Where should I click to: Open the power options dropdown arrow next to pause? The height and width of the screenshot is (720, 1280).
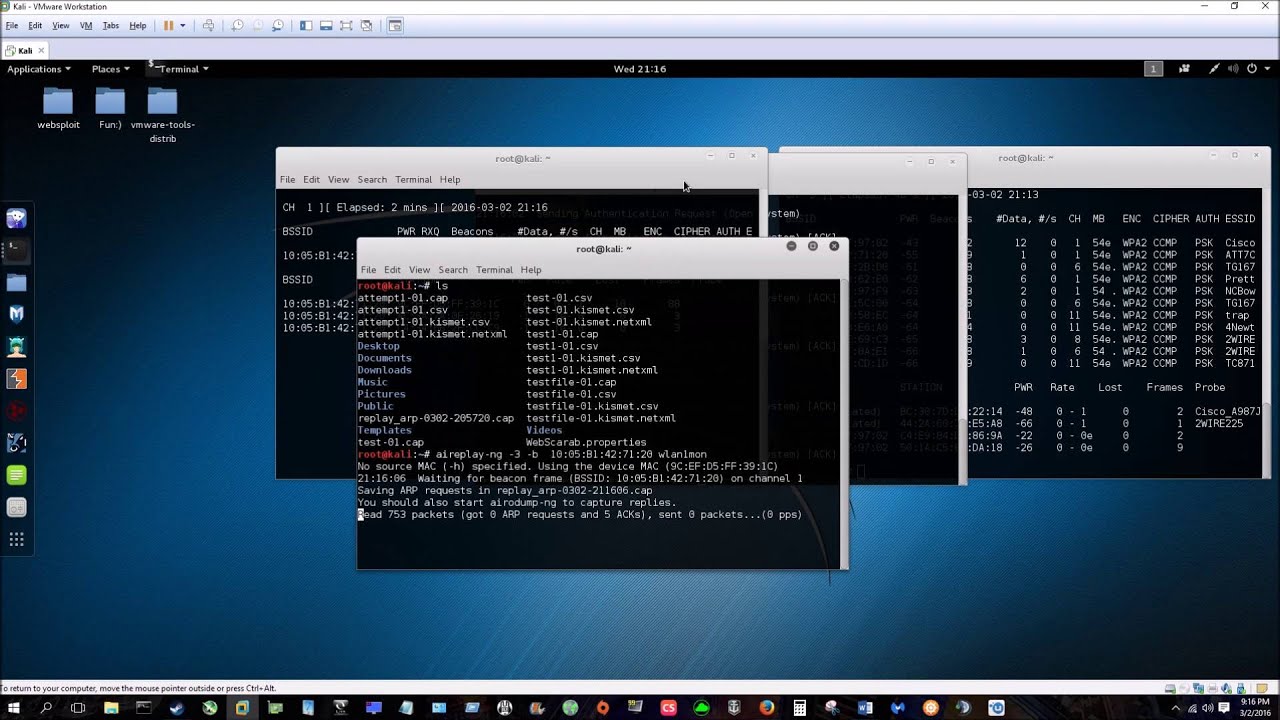click(182, 25)
